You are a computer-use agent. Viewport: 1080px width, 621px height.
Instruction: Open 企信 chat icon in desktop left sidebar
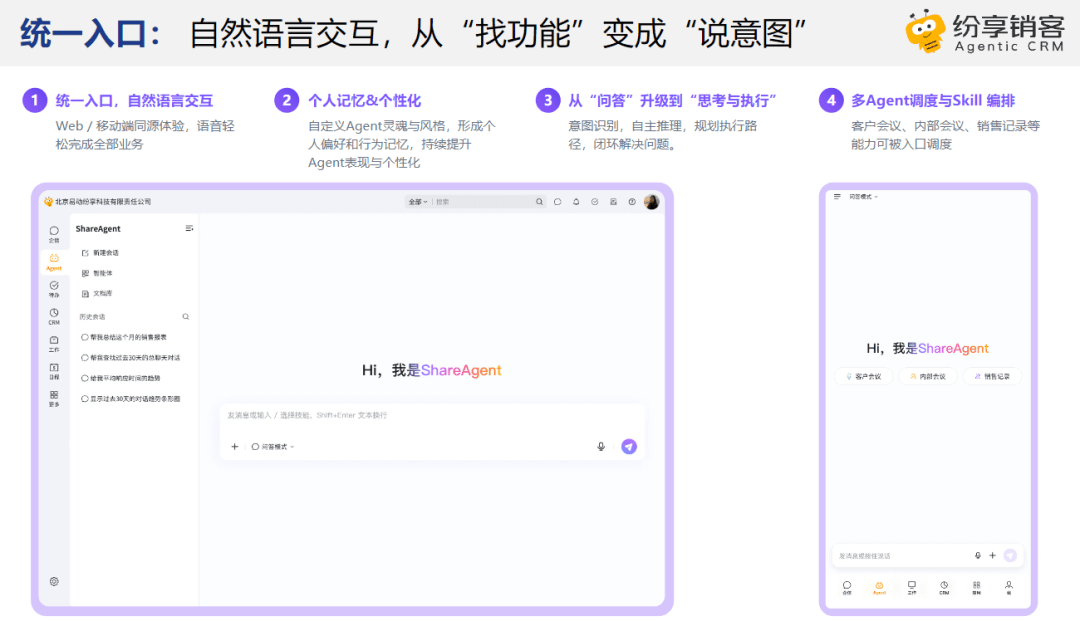click(x=54, y=234)
